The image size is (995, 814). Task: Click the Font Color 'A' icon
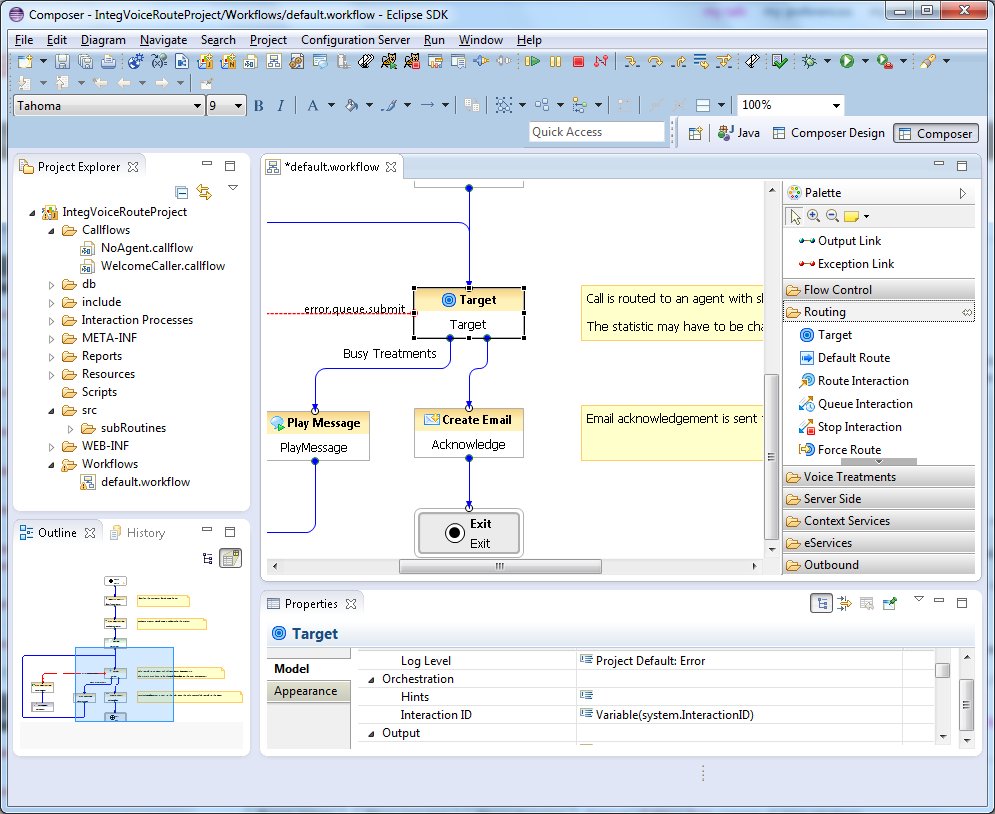click(x=312, y=105)
